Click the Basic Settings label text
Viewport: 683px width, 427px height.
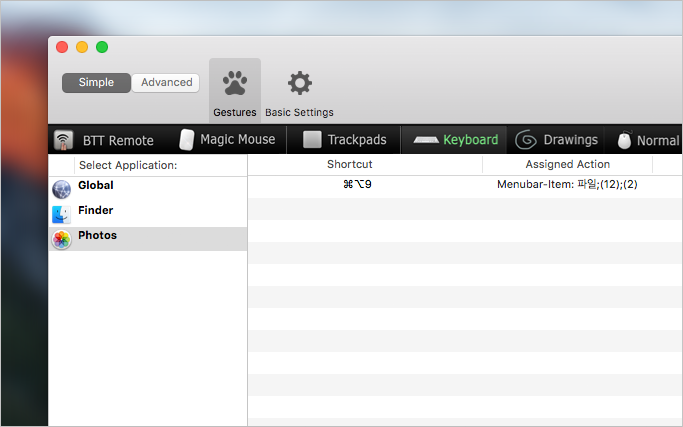[x=299, y=112]
